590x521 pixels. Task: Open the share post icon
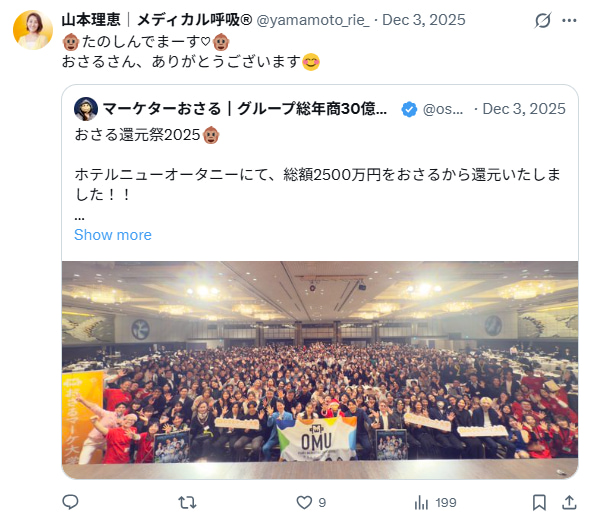[569, 502]
